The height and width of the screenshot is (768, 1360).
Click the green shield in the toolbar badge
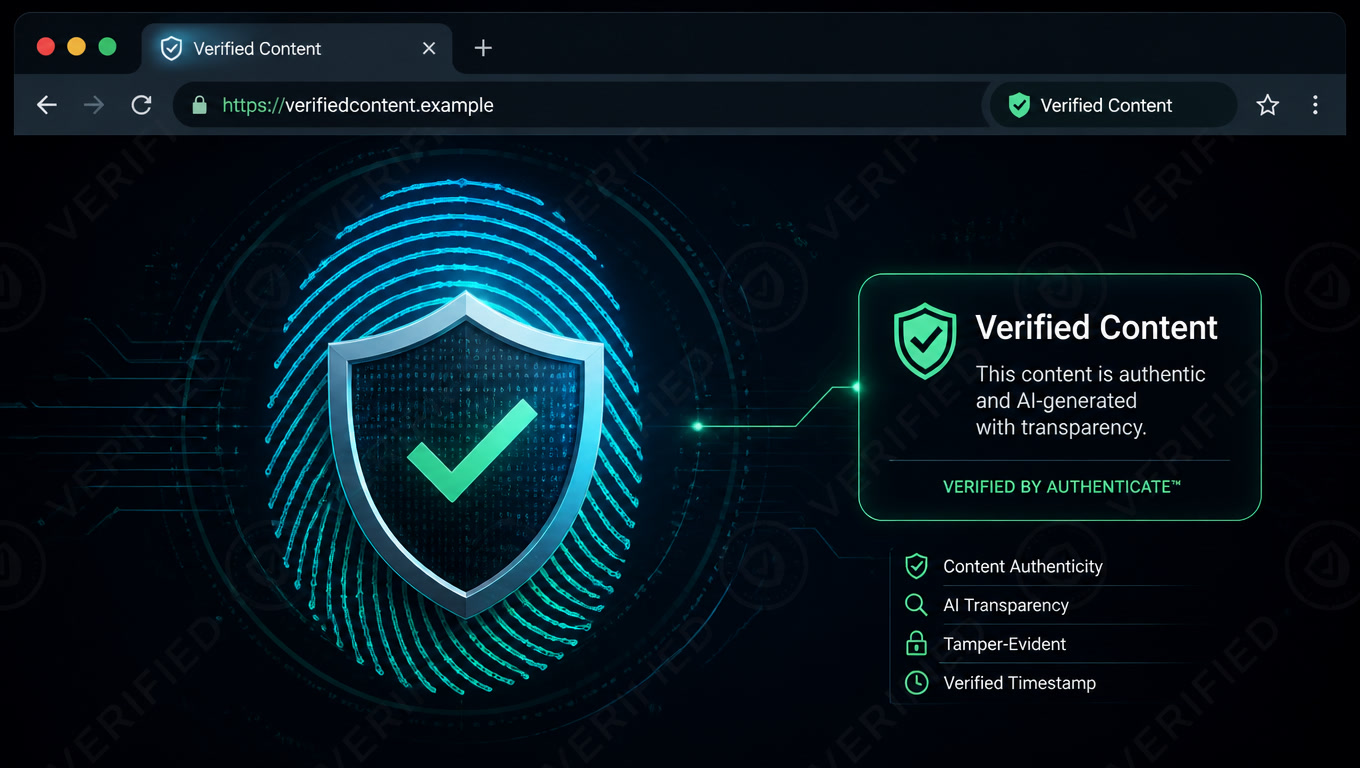coord(1019,105)
